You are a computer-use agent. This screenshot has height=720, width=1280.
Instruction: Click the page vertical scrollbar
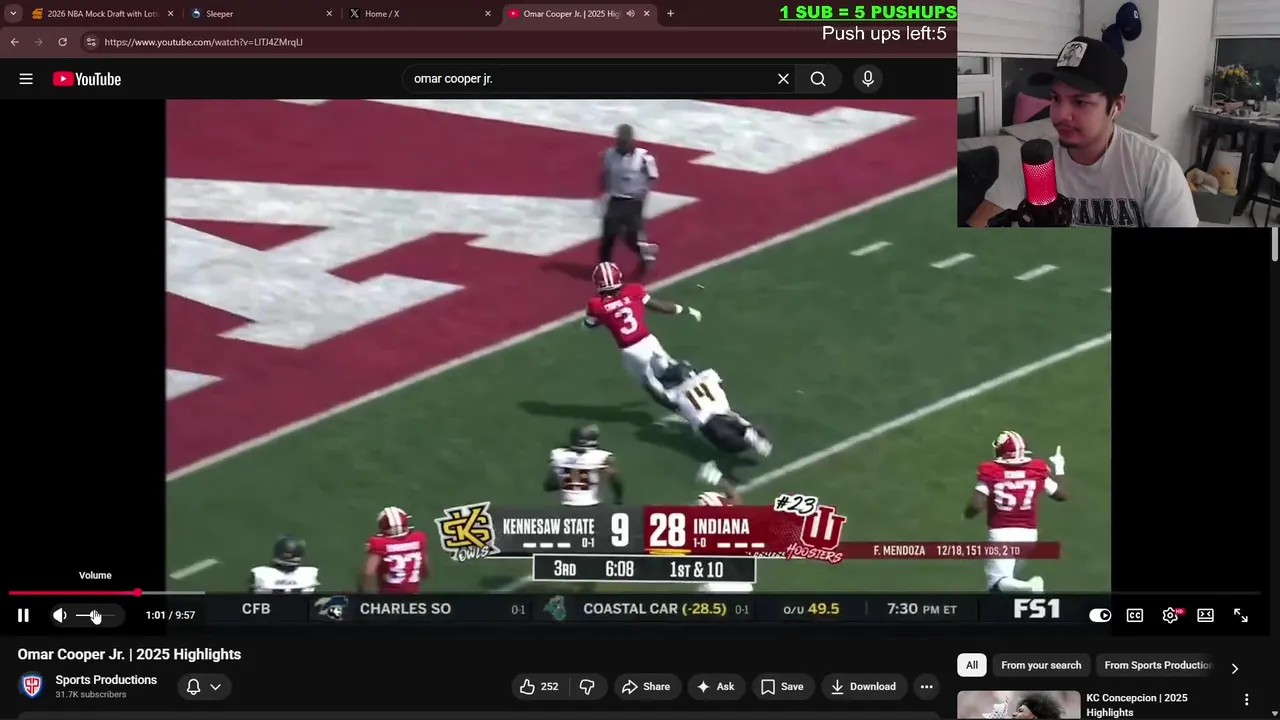tap(1275, 245)
